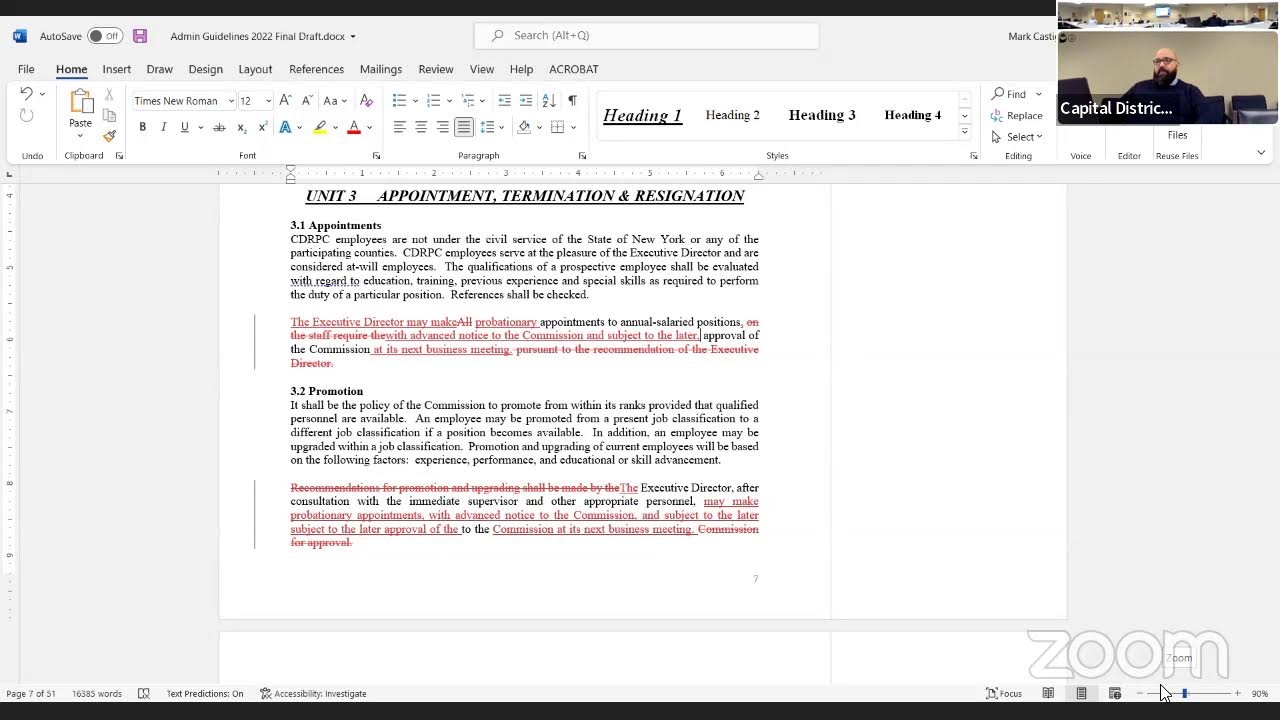Open the Review tab
This screenshot has width=1280, height=720.
pyautogui.click(x=435, y=69)
